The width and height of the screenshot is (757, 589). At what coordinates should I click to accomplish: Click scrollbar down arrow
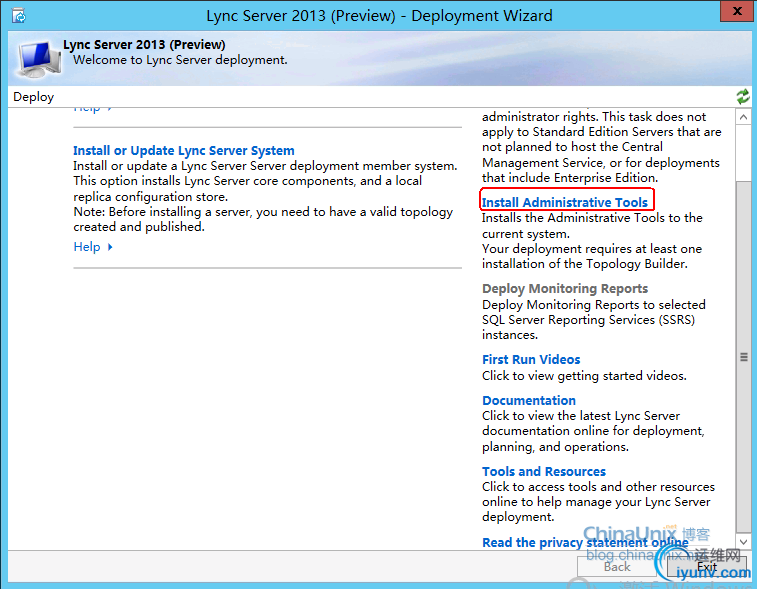[743, 542]
